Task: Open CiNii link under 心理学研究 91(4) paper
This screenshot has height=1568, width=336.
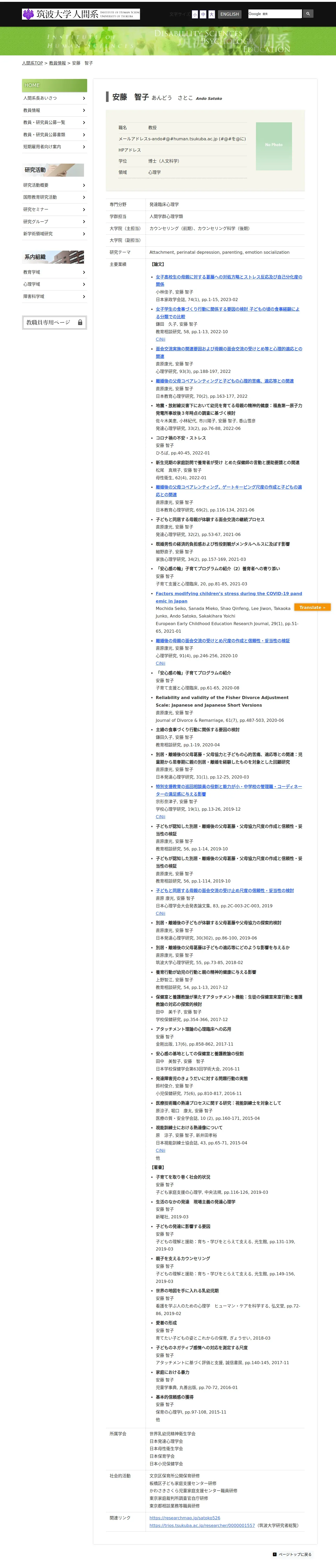Action: point(160,664)
